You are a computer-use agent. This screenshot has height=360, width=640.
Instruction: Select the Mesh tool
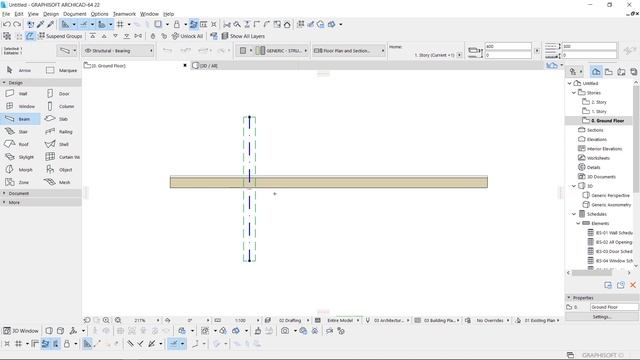[x=58, y=182]
